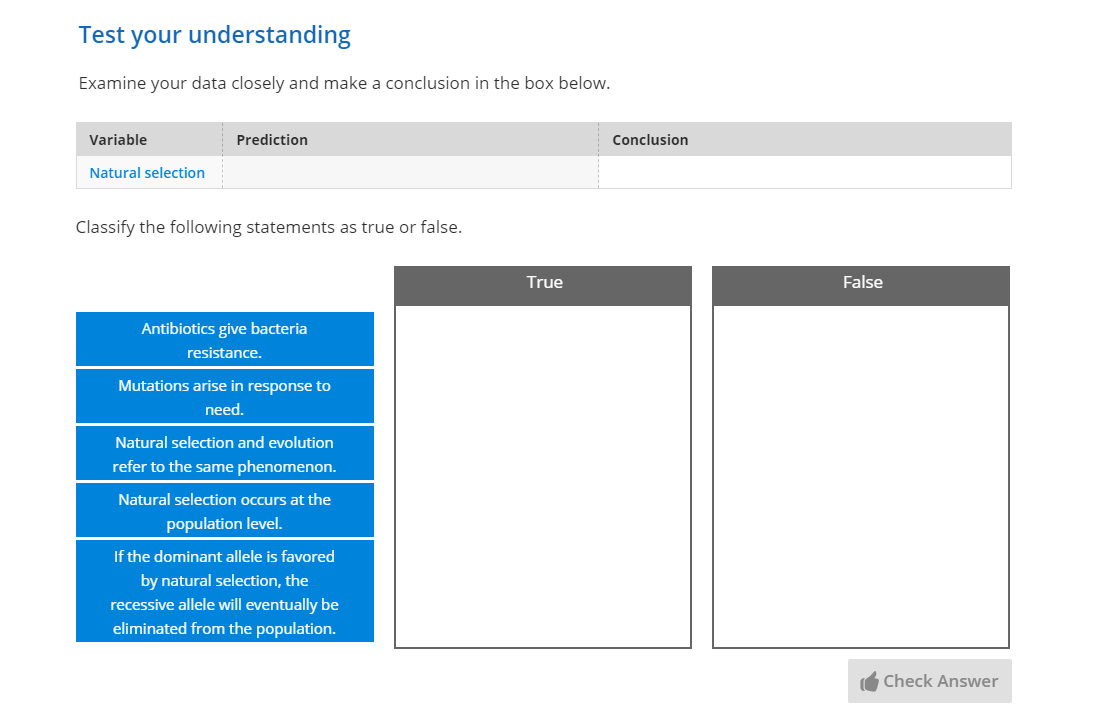Screen dimensions: 1094x722
Task: Click the True column header
Action: [x=543, y=283]
